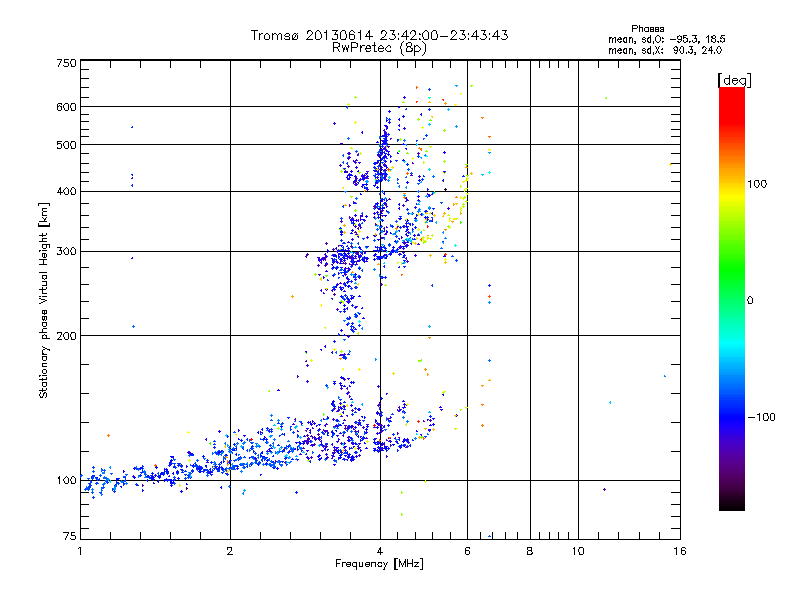This screenshot has width=800, height=600.
Task: Click the y-axis tick '500'
Action: click(66, 145)
